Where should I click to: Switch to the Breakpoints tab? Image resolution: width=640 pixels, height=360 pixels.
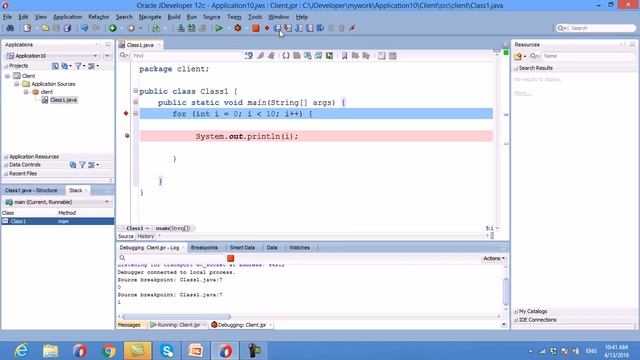pos(204,248)
